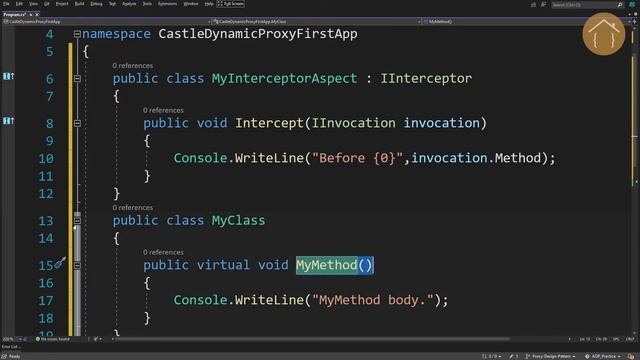The image size is (640, 360).
Task: Click the notifications bell in status bar
Action: (631, 356)
